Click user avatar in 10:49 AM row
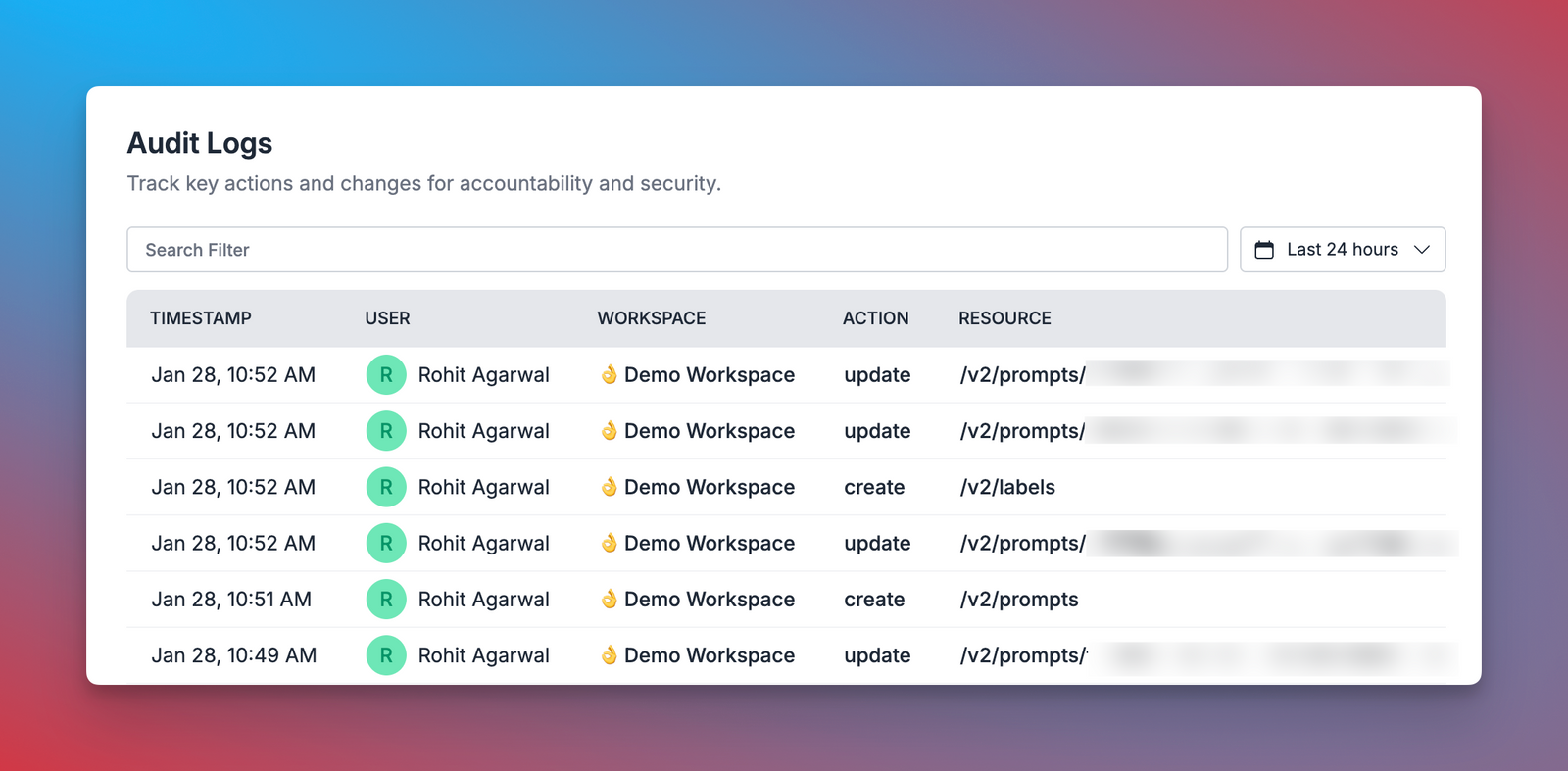The width and height of the screenshot is (1568, 771). (x=386, y=655)
